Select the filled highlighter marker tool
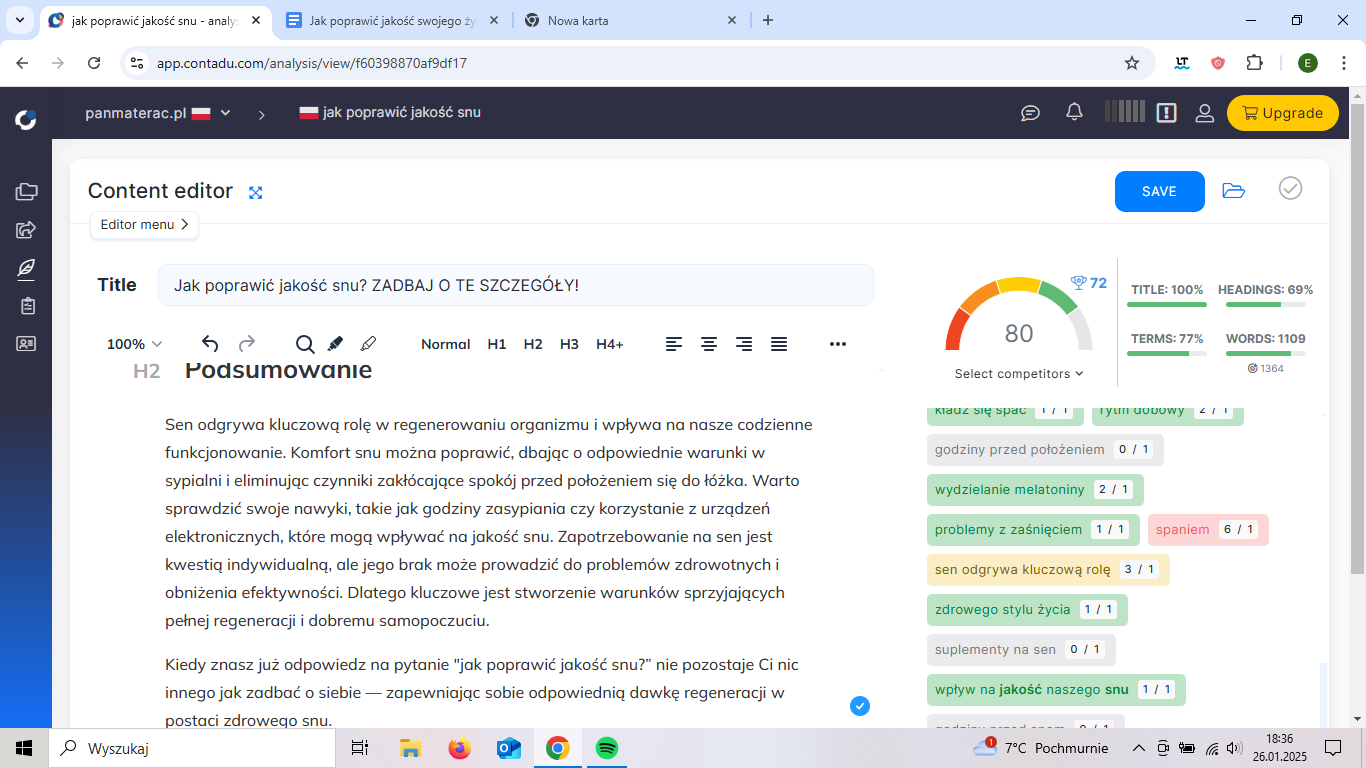Screen dimensions: 1366x768 pyautogui.click(x=335, y=344)
